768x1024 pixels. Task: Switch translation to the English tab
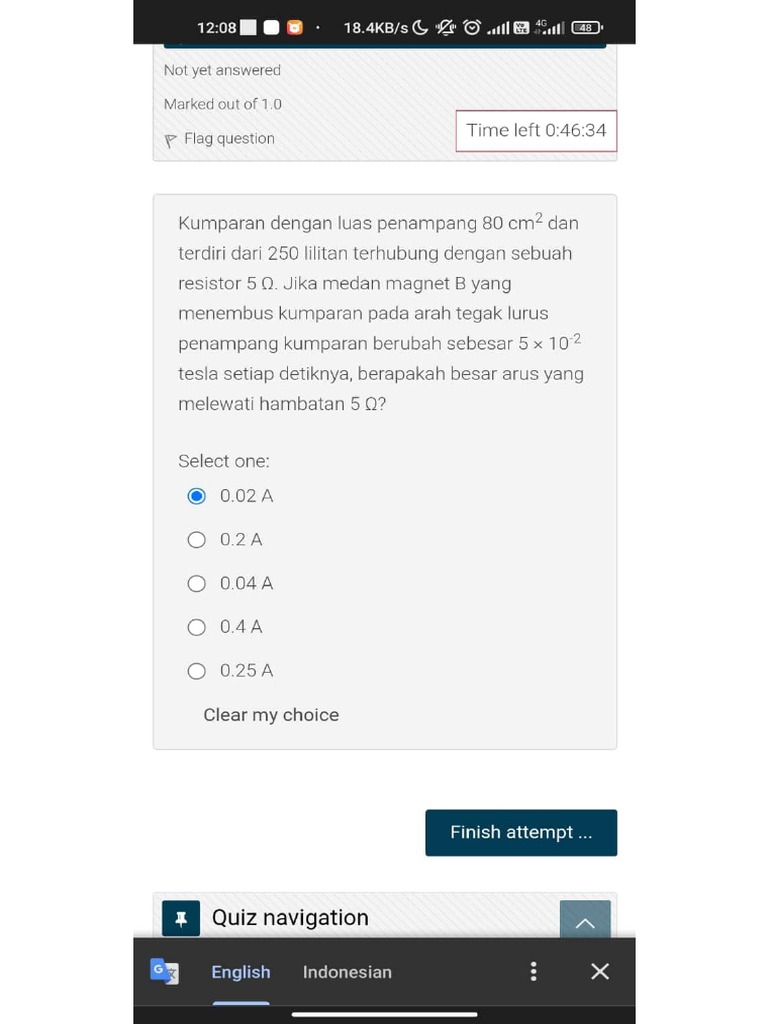[x=241, y=972]
